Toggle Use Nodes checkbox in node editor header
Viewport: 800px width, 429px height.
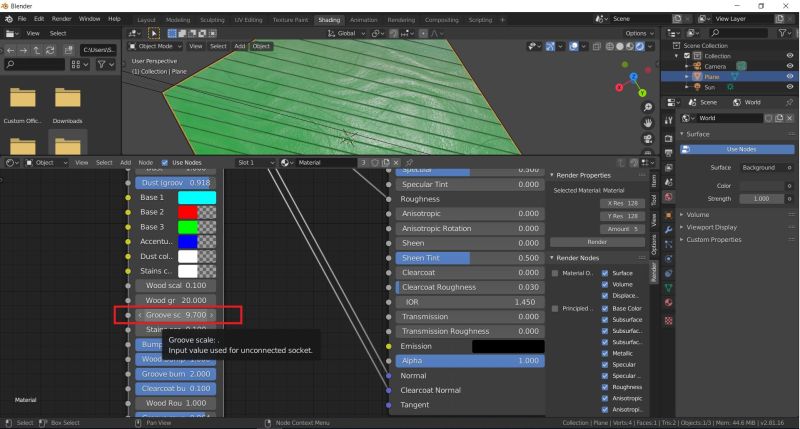click(164, 163)
